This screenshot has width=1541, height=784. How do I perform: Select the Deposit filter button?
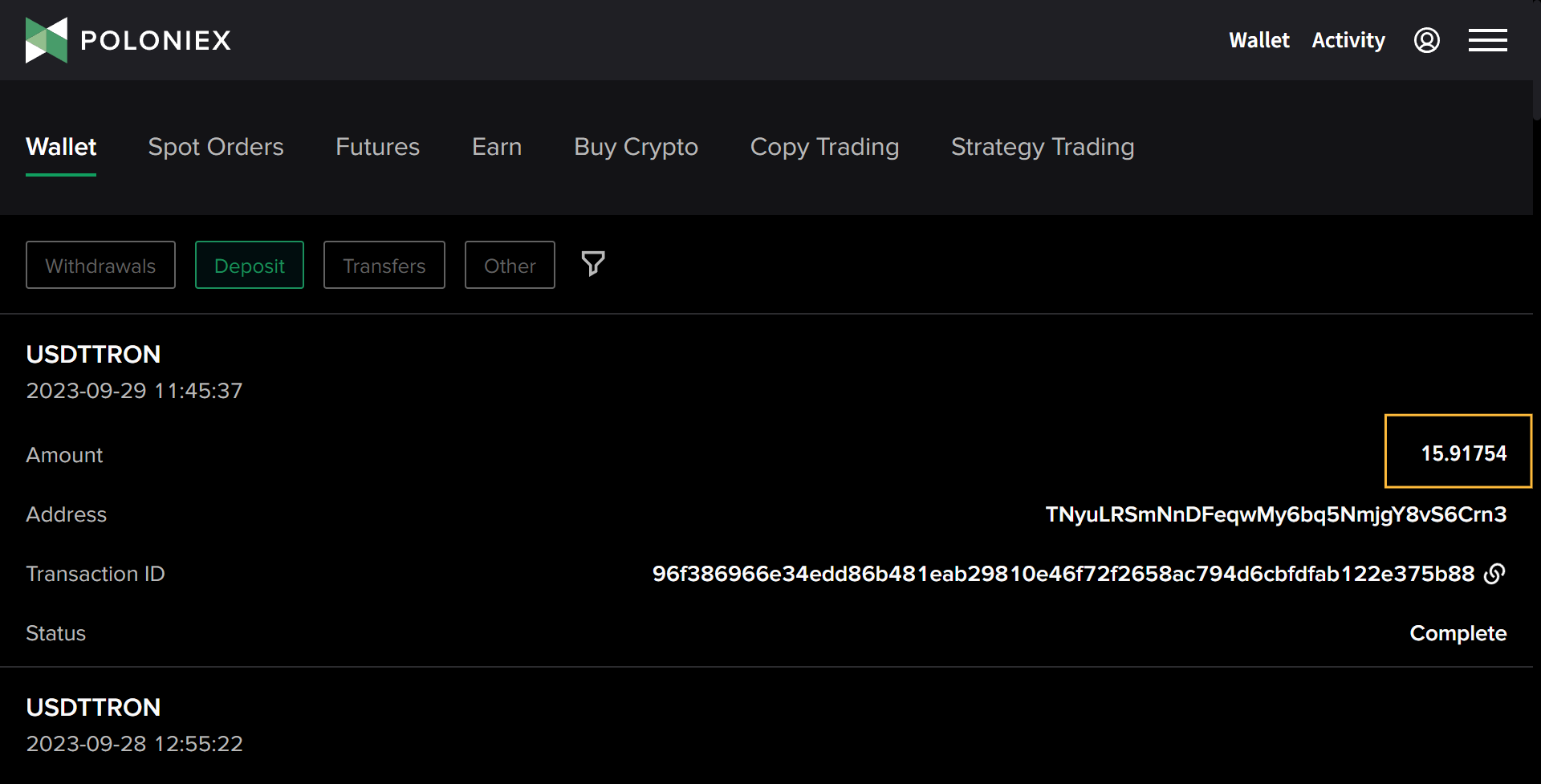(249, 265)
